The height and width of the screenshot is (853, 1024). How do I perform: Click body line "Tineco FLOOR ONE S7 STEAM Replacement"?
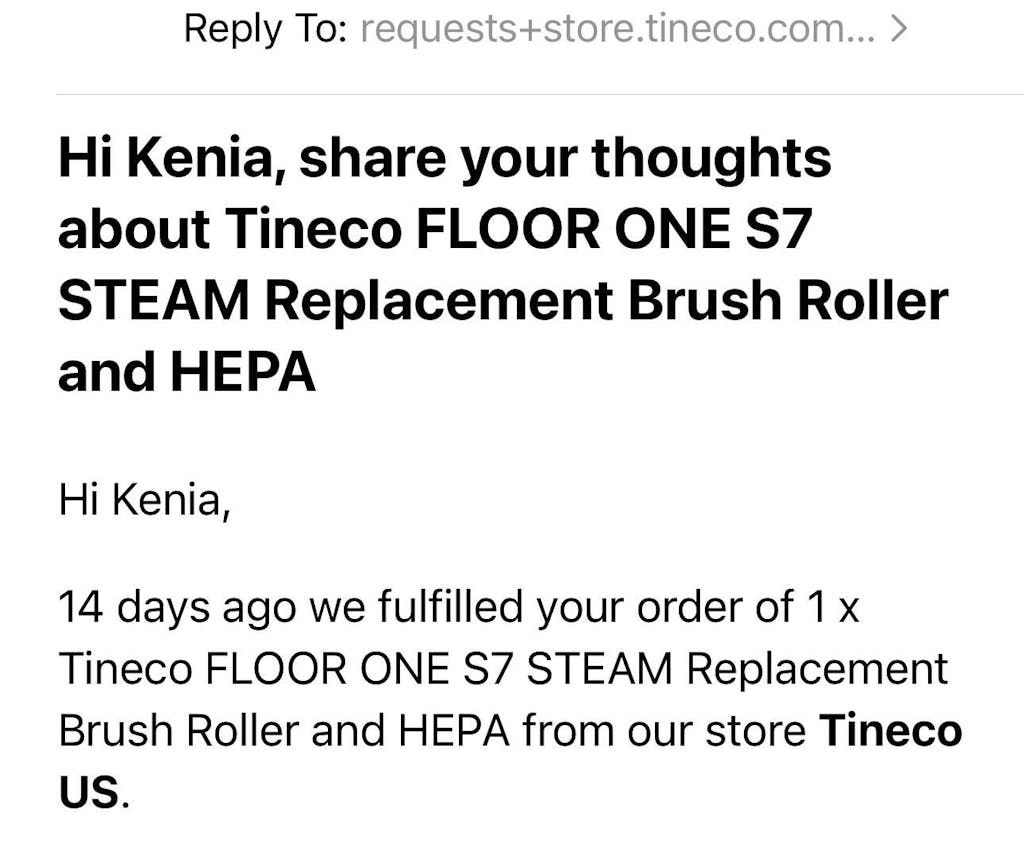(502, 669)
